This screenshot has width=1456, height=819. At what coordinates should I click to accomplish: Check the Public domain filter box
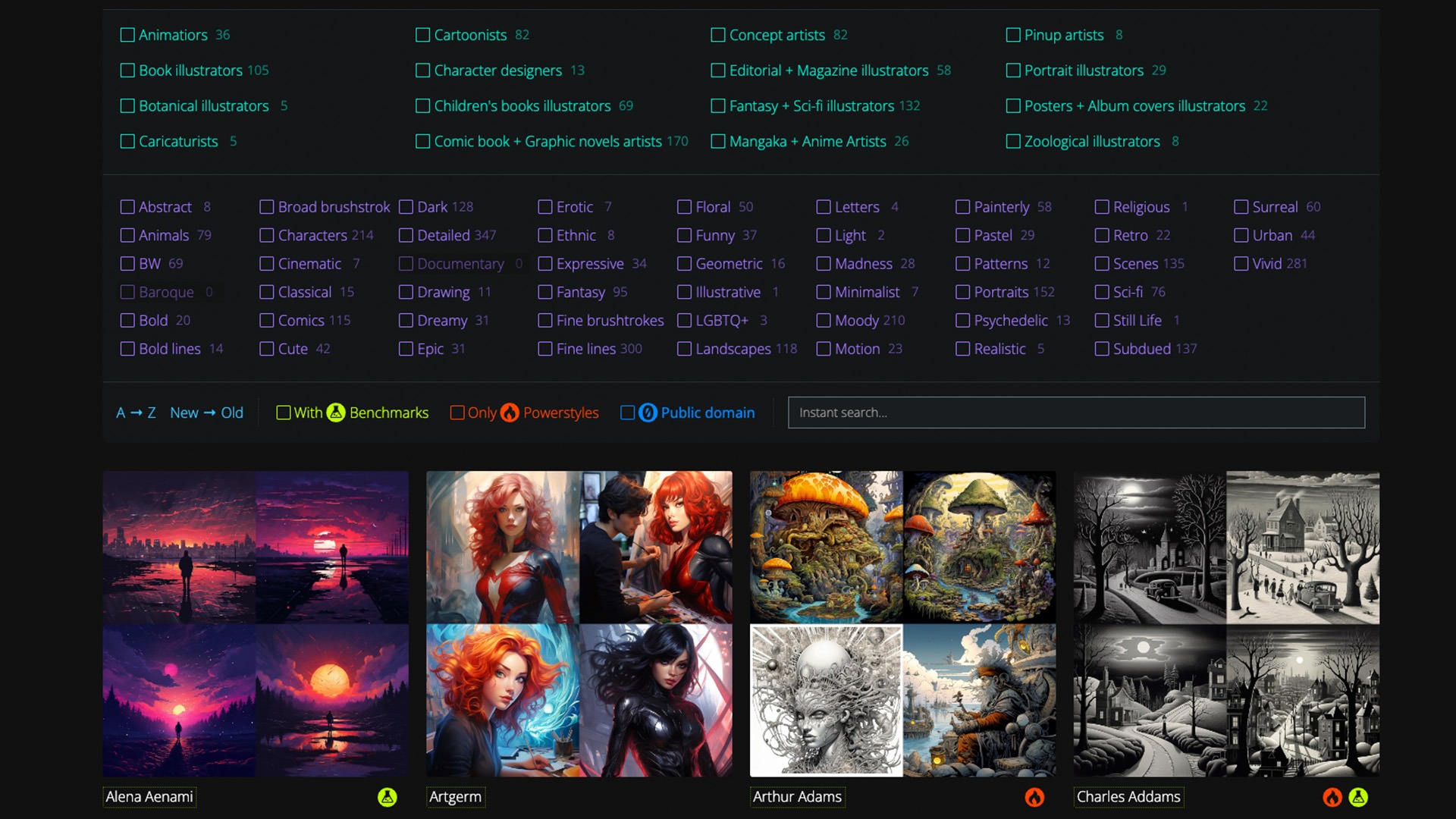tap(627, 413)
